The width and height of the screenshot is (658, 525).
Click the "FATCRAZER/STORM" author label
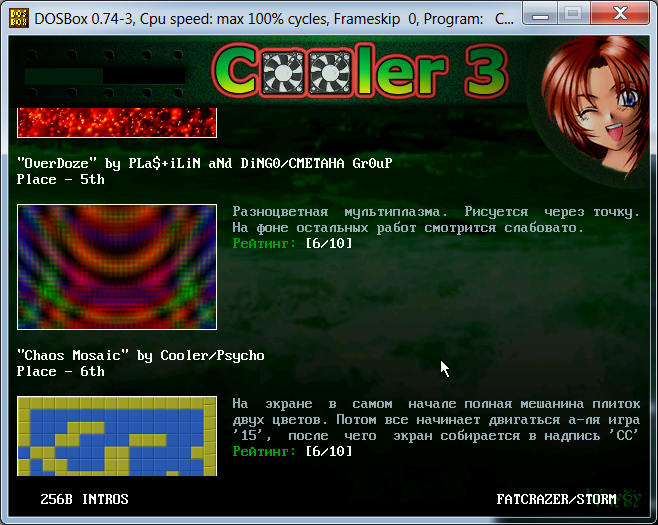coord(556,499)
